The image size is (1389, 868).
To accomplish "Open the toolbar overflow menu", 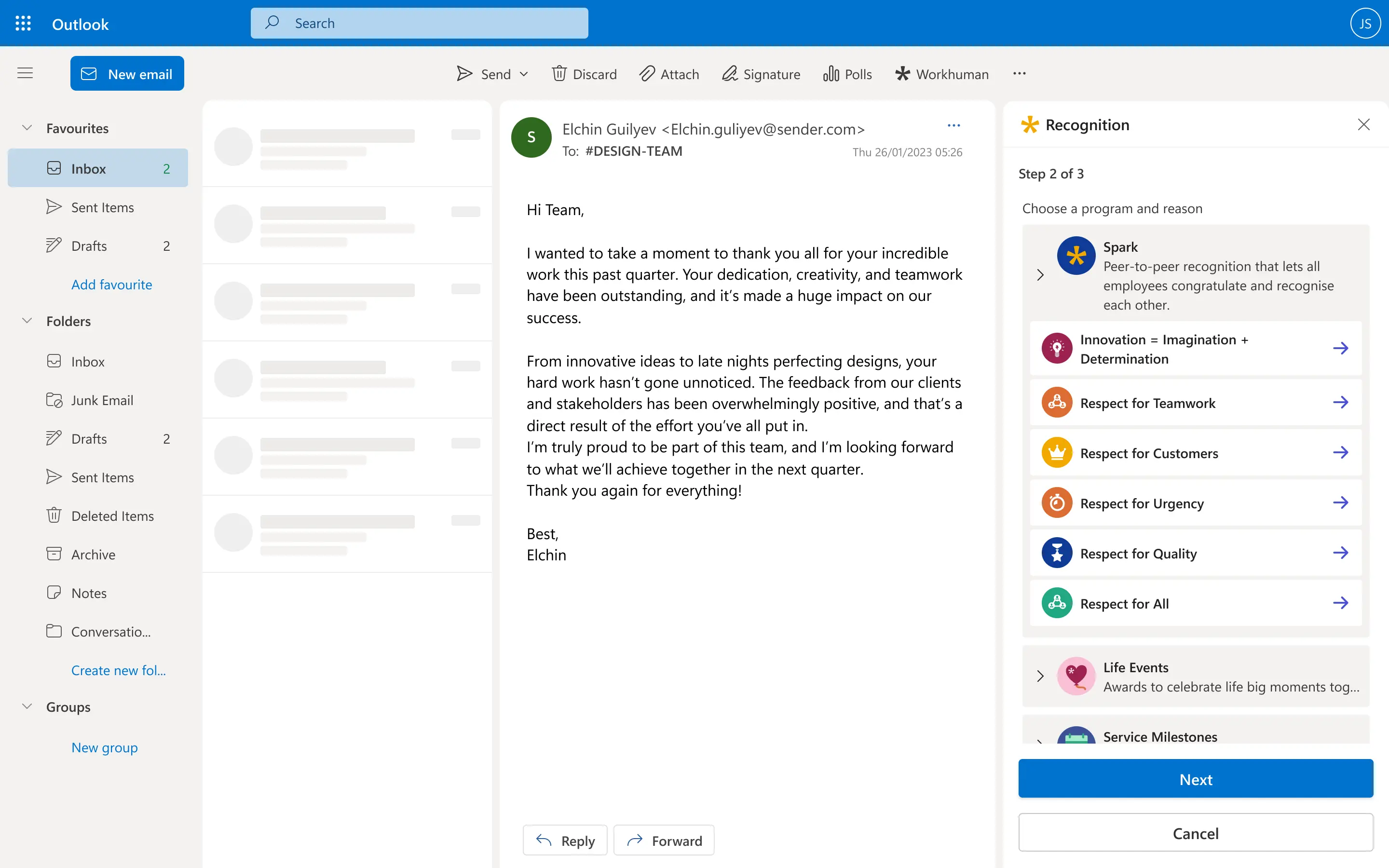I will (x=1020, y=73).
